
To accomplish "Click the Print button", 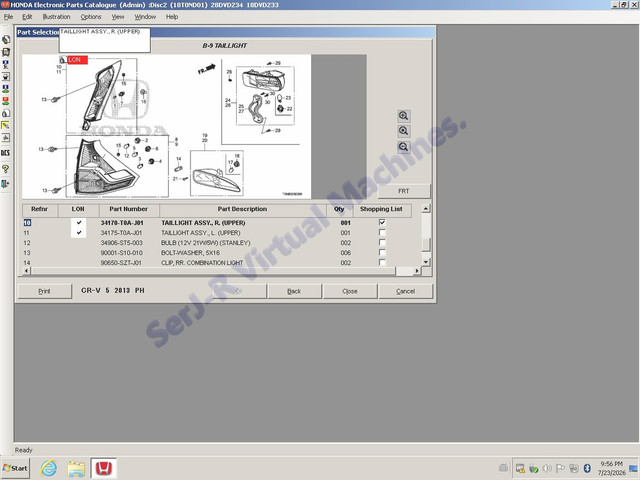I will (x=44, y=291).
